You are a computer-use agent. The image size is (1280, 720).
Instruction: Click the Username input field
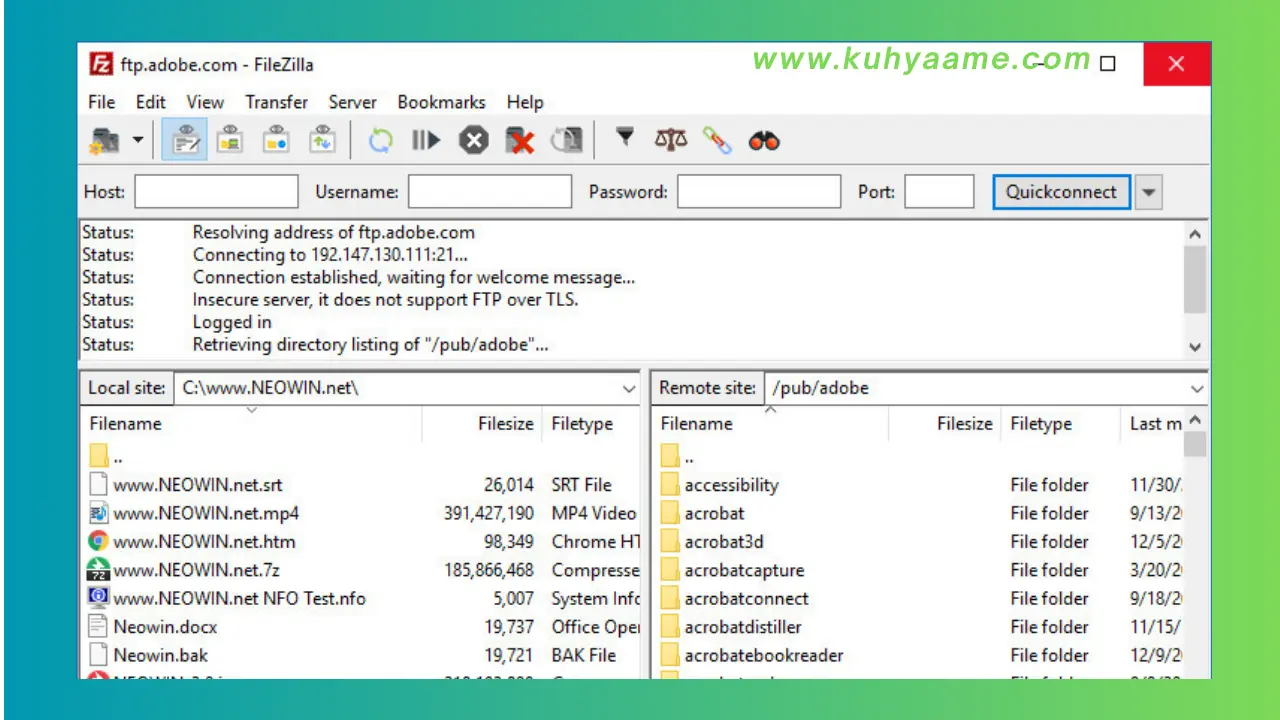(490, 192)
